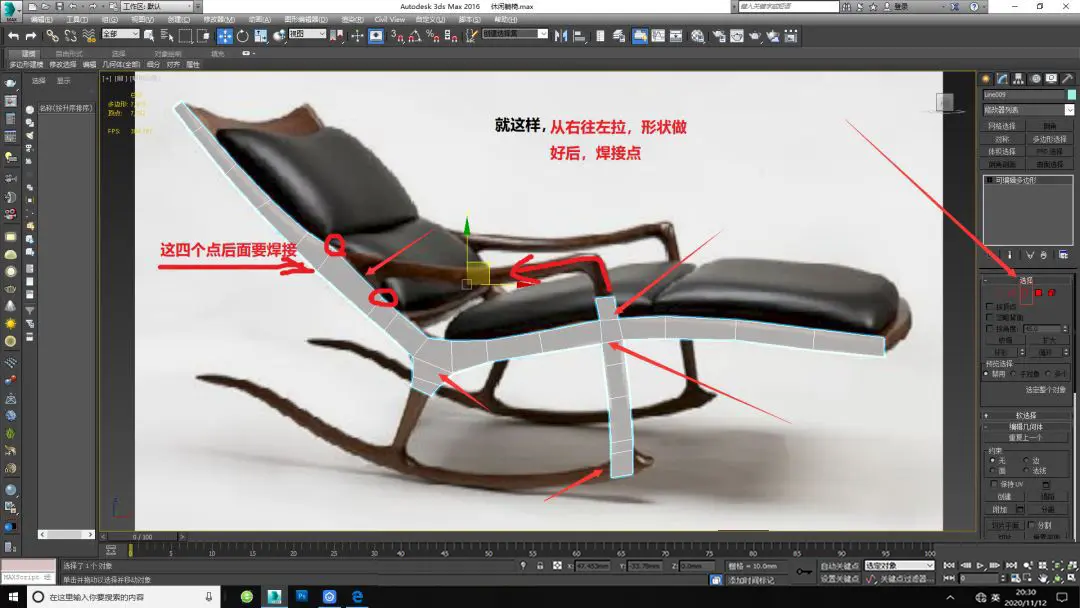Select 法线 constraint radio button
The width and height of the screenshot is (1080, 608).
pyautogui.click(x=1026, y=471)
